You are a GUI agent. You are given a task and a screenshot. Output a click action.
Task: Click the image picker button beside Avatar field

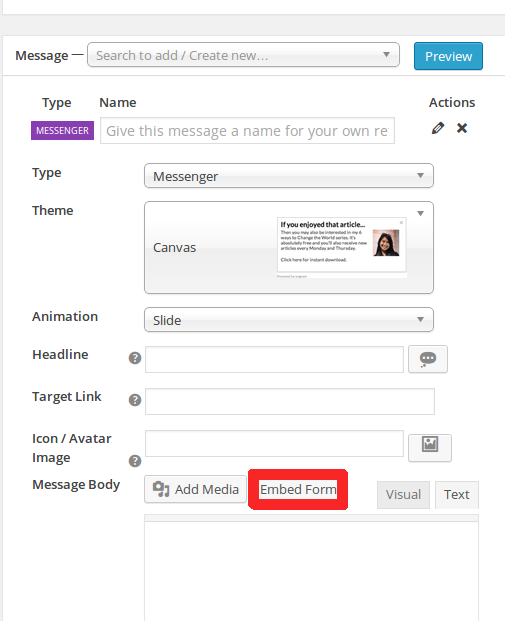[430, 448]
